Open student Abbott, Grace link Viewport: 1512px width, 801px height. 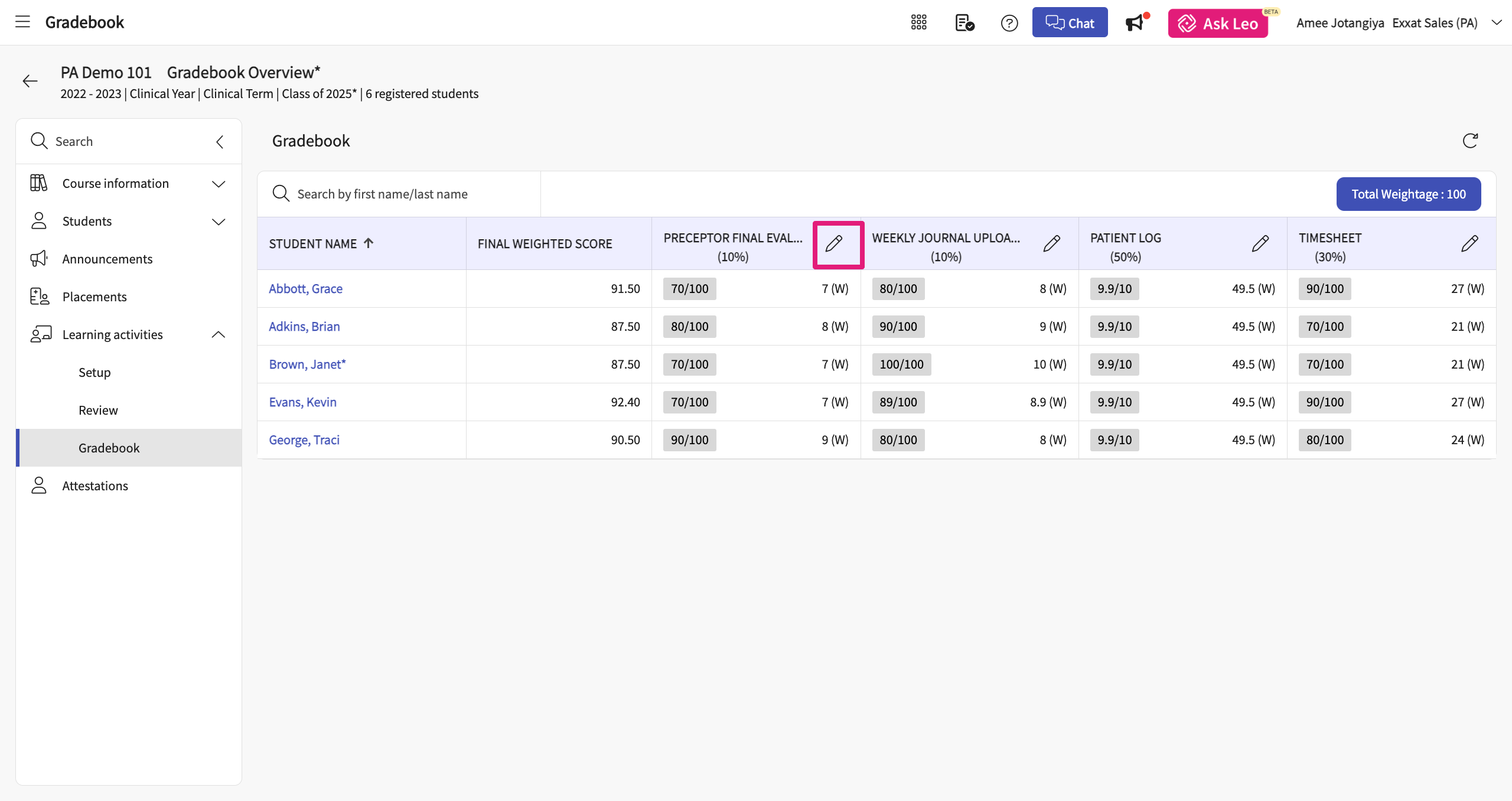click(305, 289)
